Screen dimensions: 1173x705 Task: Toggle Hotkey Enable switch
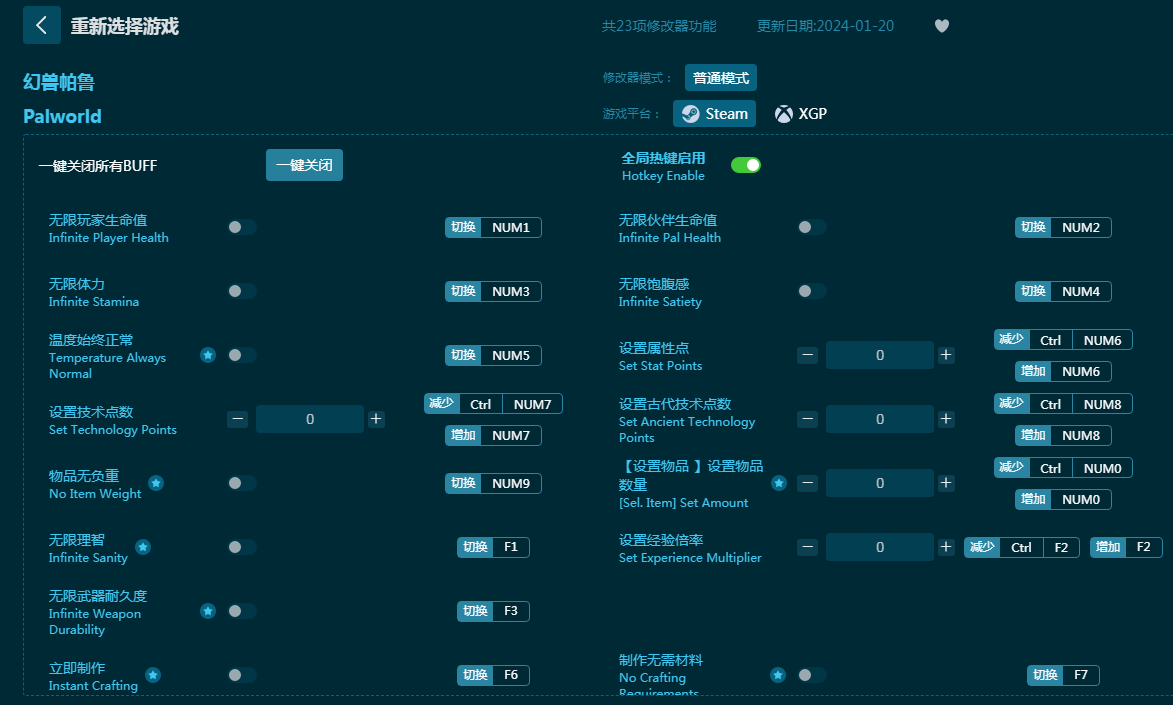[x=746, y=165]
